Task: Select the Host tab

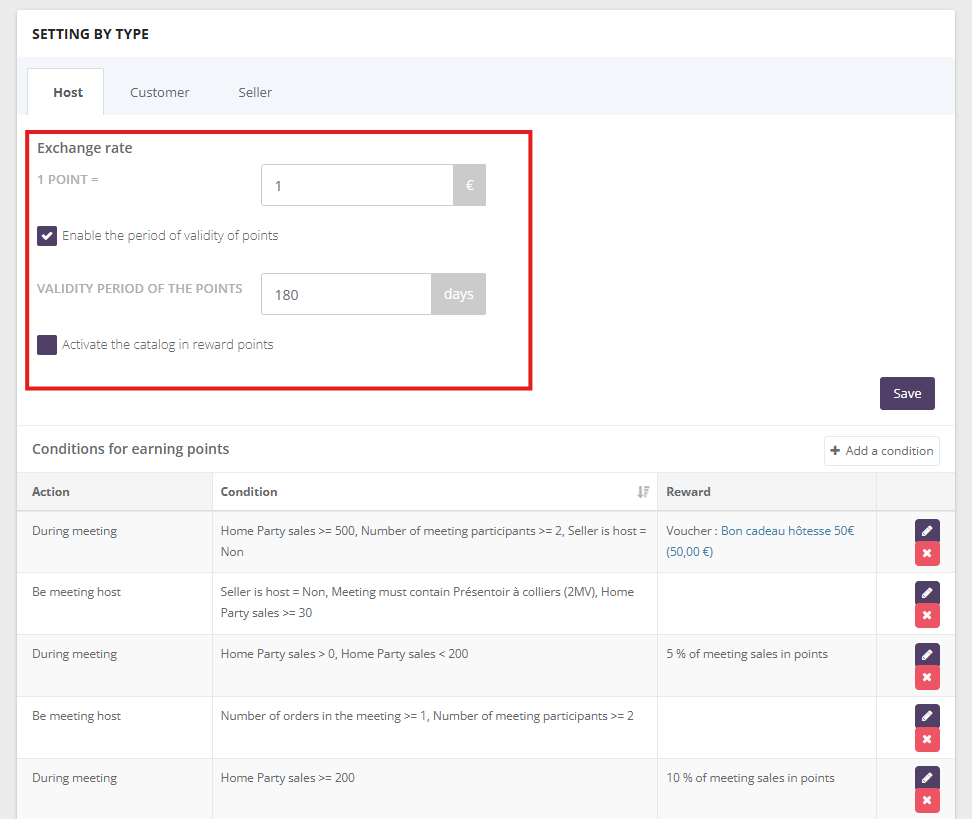Action: (68, 92)
